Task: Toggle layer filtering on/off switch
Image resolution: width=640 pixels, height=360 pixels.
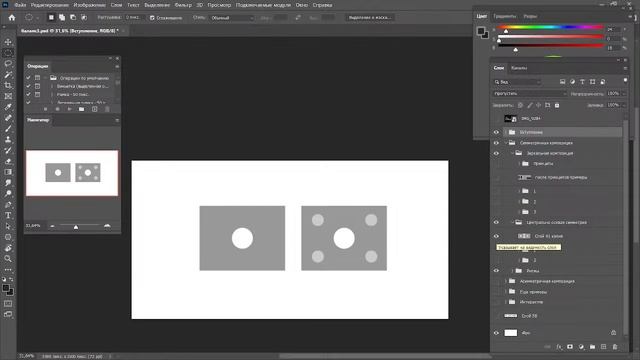Action: coord(625,81)
